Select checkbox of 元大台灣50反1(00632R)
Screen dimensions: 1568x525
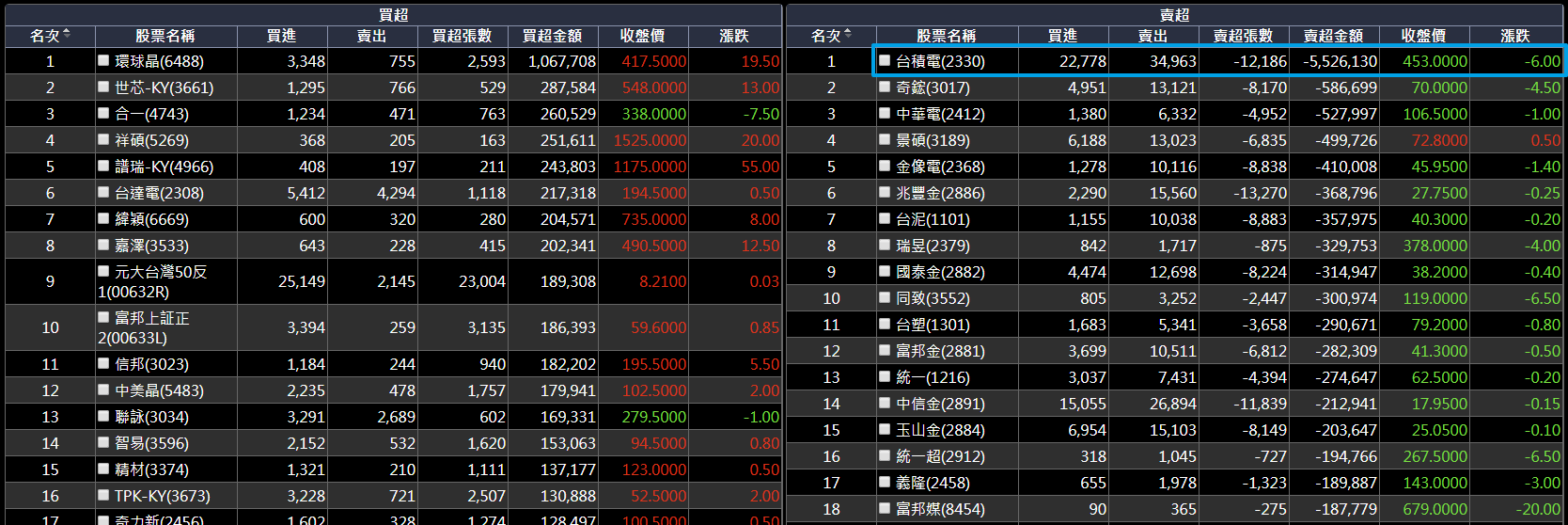(x=103, y=271)
